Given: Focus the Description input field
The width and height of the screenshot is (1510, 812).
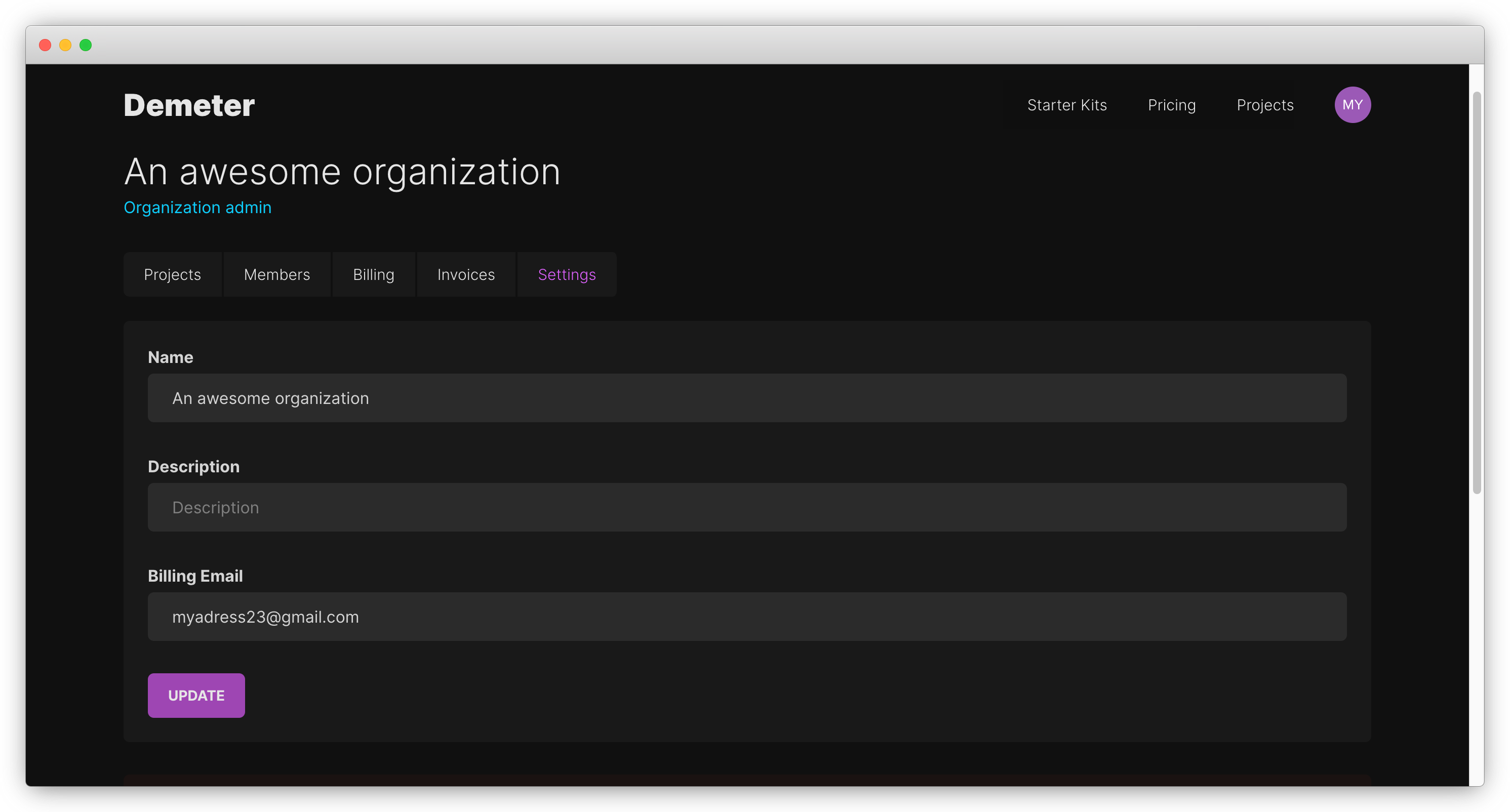Looking at the screenshot, I should pyautogui.click(x=747, y=507).
